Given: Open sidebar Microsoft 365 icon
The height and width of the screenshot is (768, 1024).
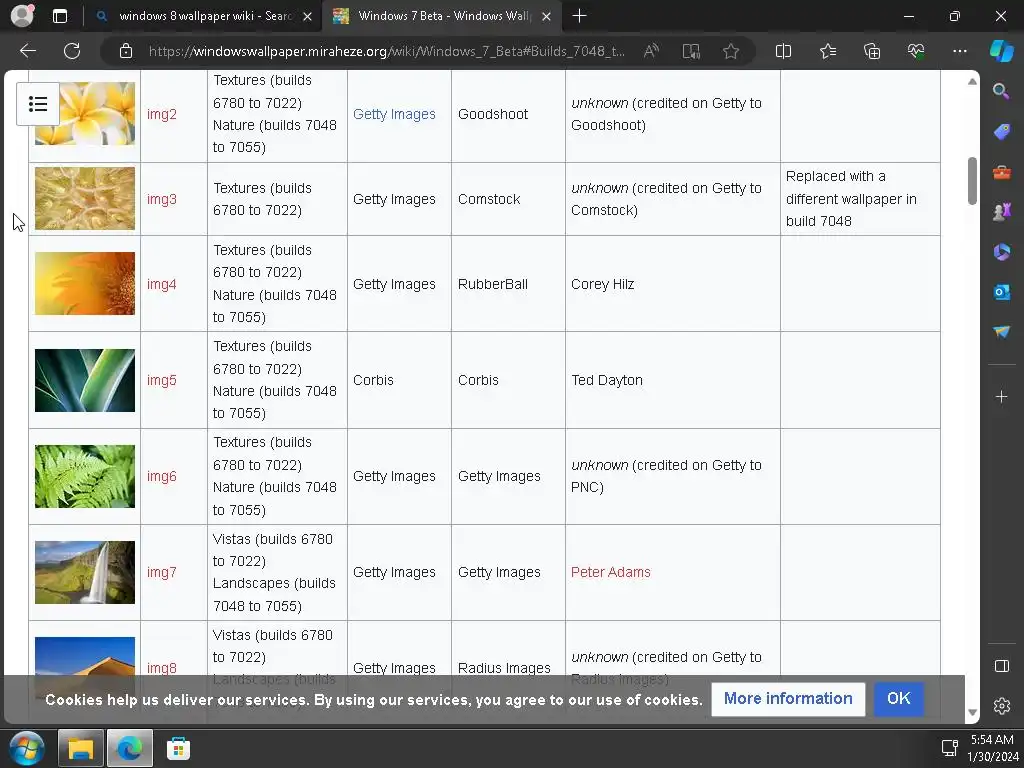Looking at the screenshot, I should 1001,252.
